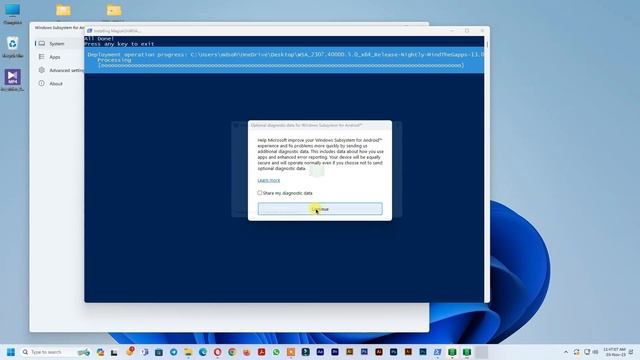The image size is (640, 360).
Task: Click the PowerShell window vertical scrollbar
Action: (487, 169)
